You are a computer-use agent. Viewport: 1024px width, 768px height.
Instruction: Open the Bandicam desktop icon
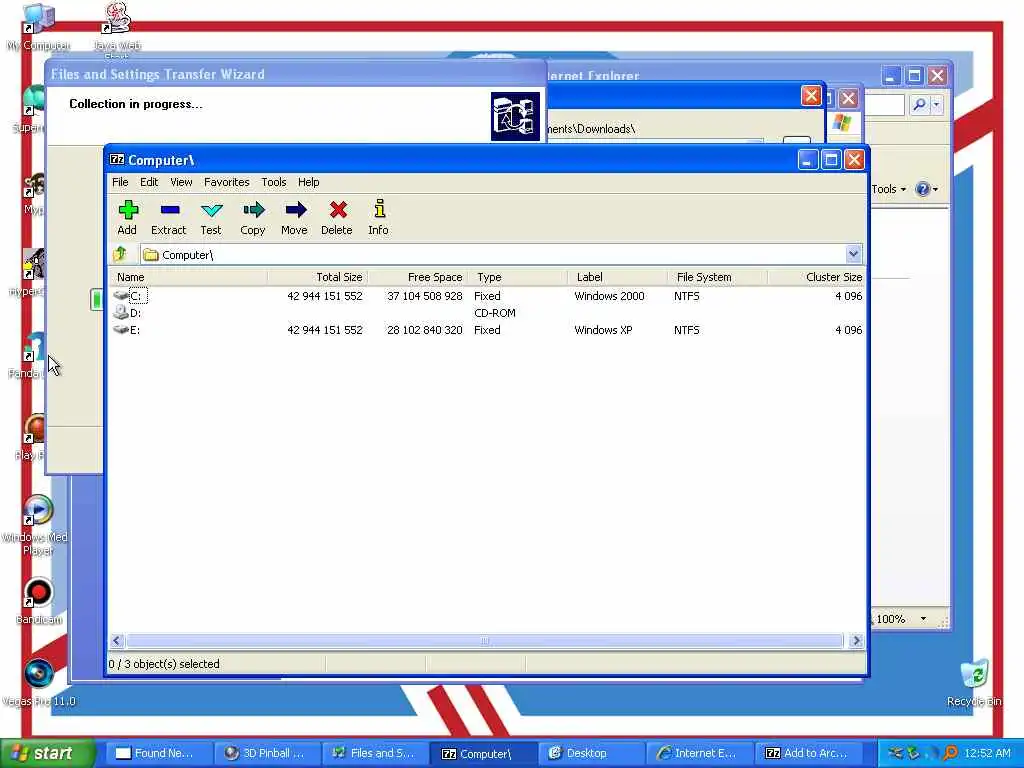39,601
